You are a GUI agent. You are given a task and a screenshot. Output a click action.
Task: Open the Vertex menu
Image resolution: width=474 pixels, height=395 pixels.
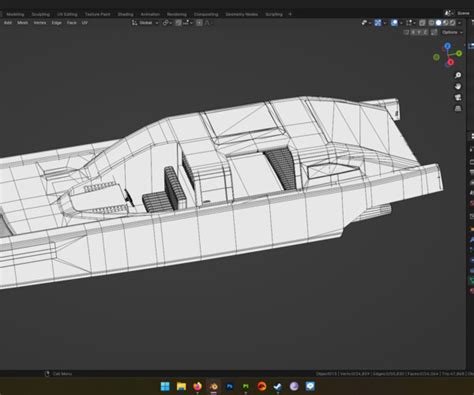pyautogui.click(x=40, y=23)
